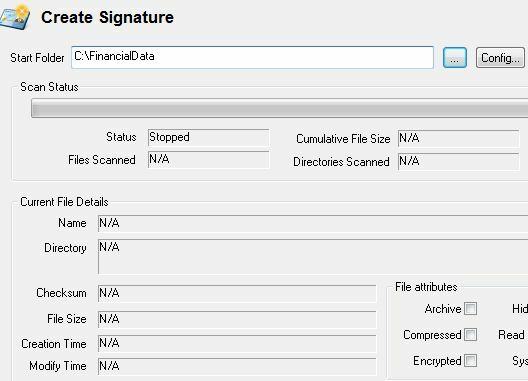
Task: Select the Checksum value field
Action: click(x=237, y=293)
